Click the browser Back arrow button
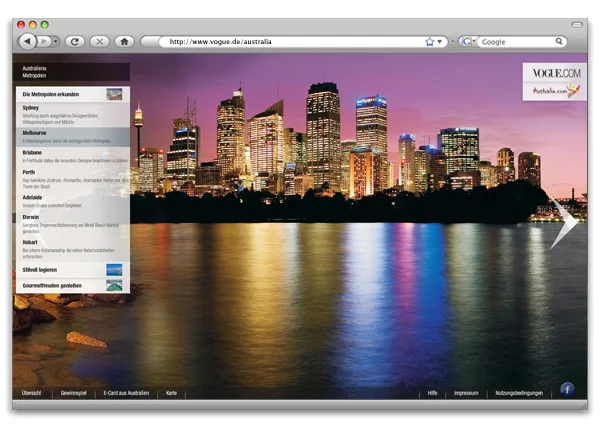Image resolution: width=600 pixels, height=430 pixels. click(27, 41)
